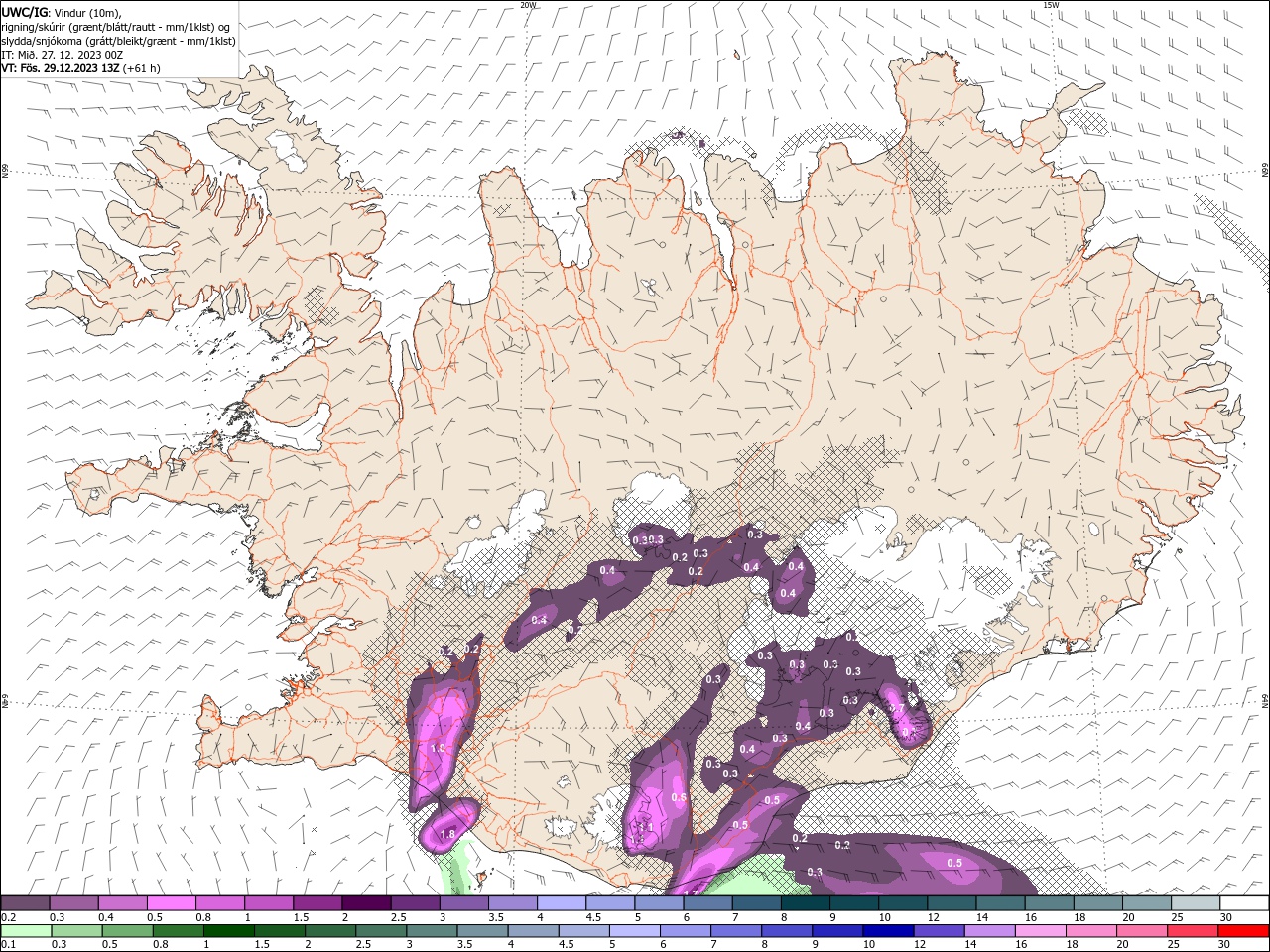
Task: Click the teal 12 snow scale swatch
Action: pos(952,902)
